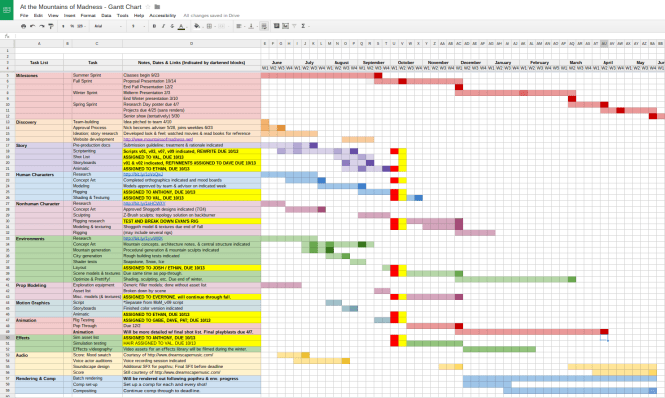Select the 'February' month header
The image size is (665, 398).
point(539,62)
